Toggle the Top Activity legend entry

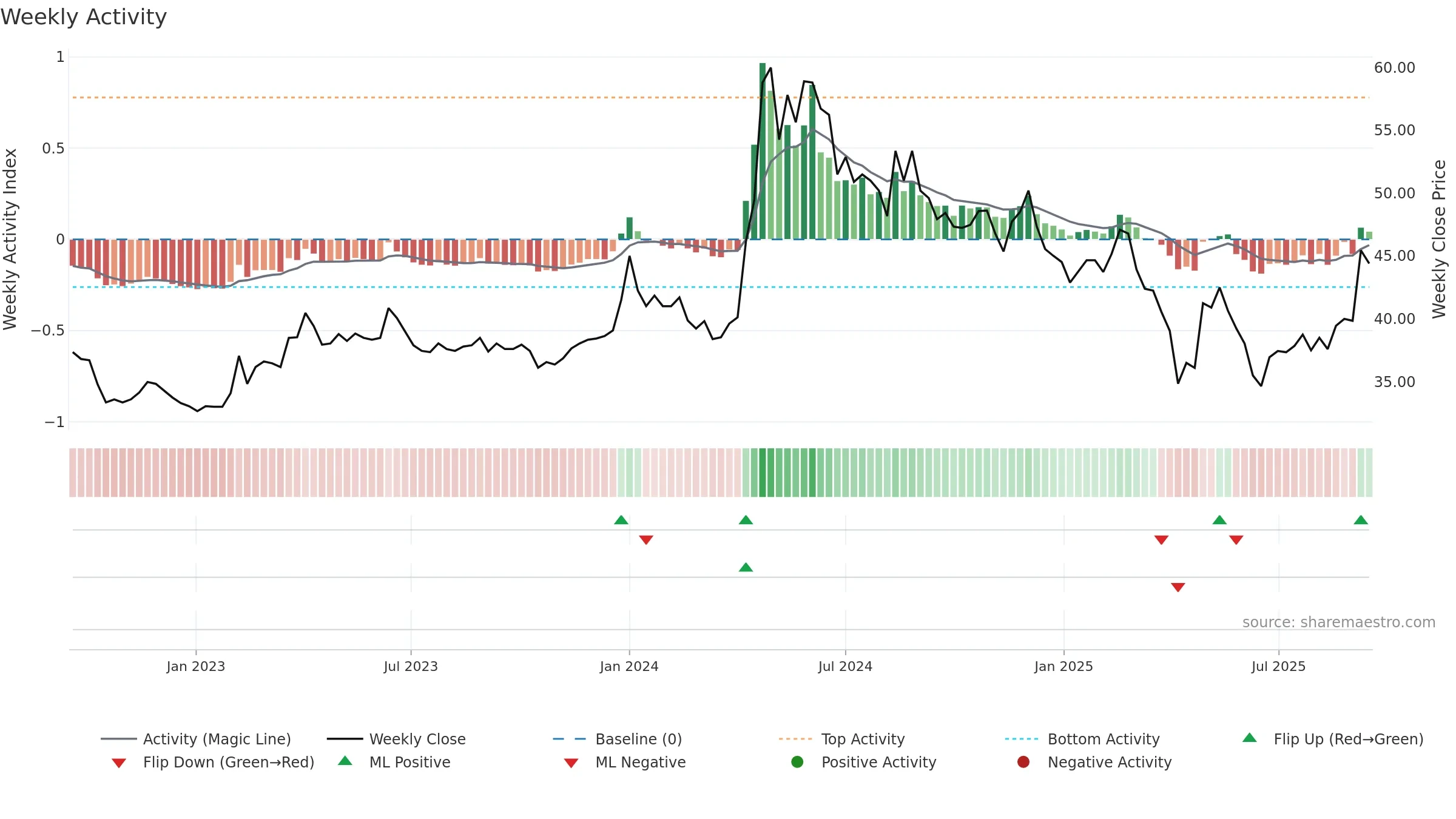point(841,739)
